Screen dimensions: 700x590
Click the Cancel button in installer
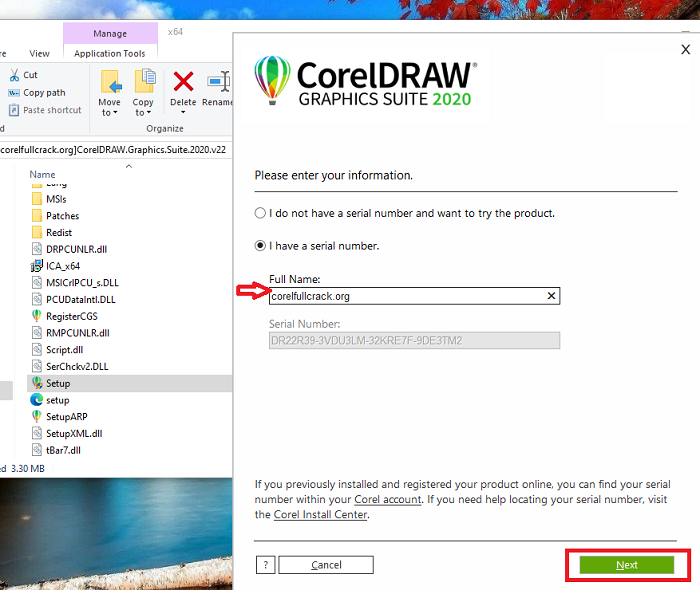click(326, 565)
